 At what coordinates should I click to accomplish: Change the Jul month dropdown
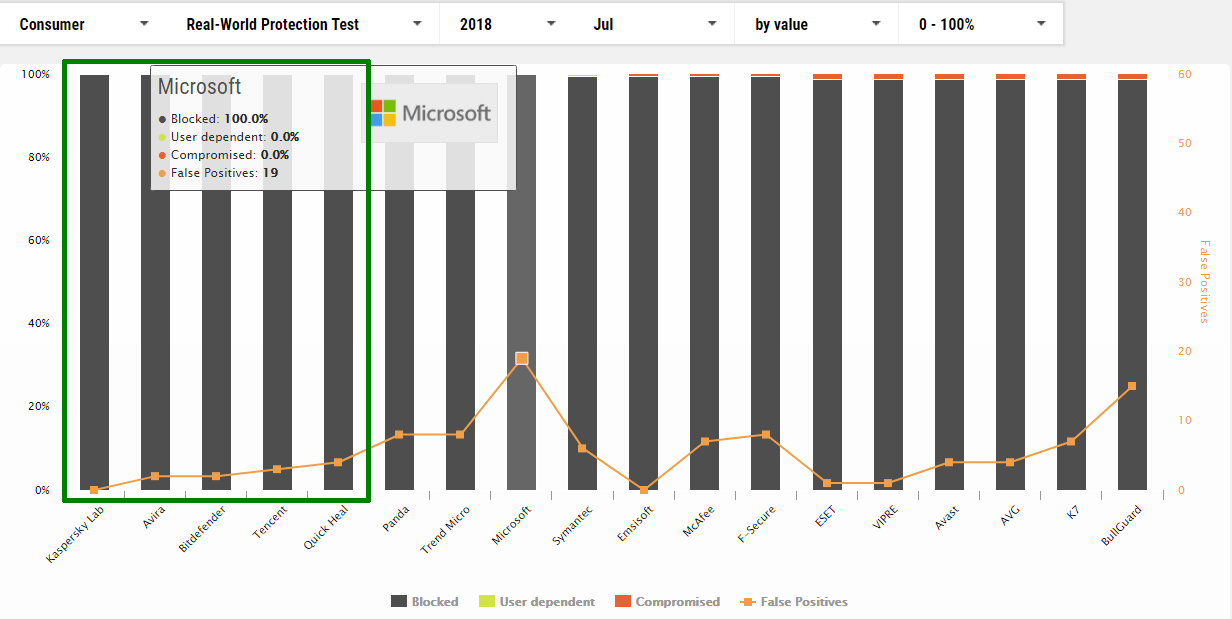tap(654, 24)
